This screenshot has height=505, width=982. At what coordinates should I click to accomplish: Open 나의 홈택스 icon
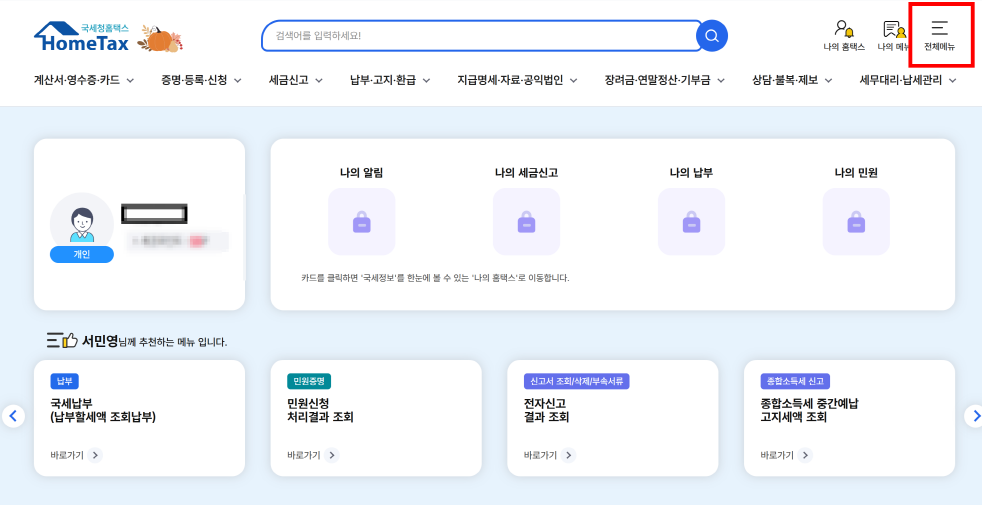point(844,35)
